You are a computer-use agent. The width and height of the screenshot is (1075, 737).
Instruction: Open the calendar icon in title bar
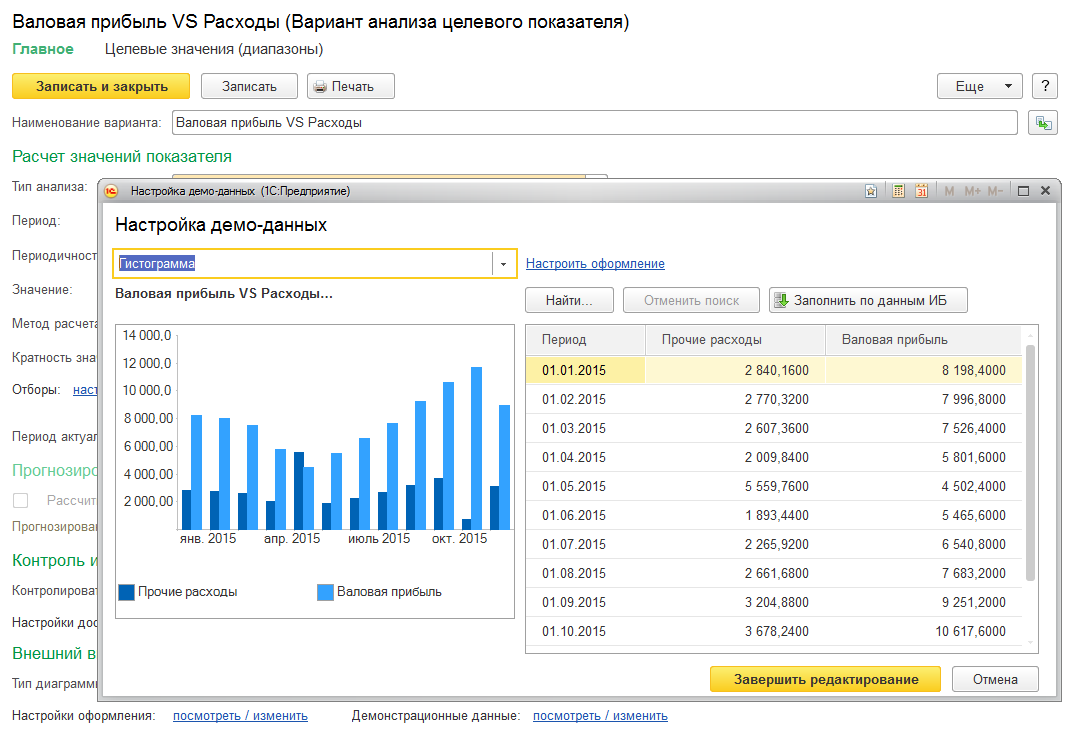point(921,191)
